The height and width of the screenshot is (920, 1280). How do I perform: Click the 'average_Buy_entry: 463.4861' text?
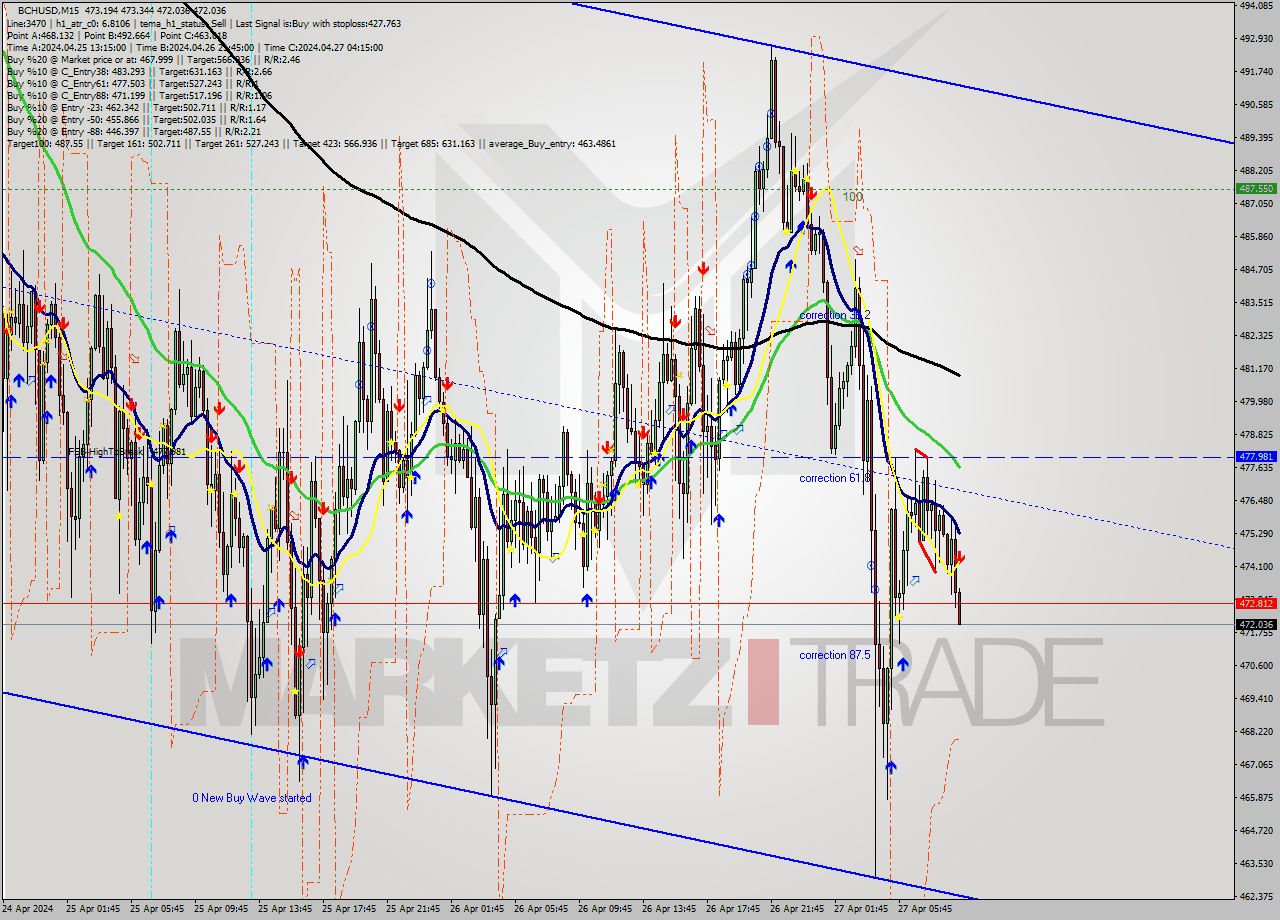tap(553, 144)
